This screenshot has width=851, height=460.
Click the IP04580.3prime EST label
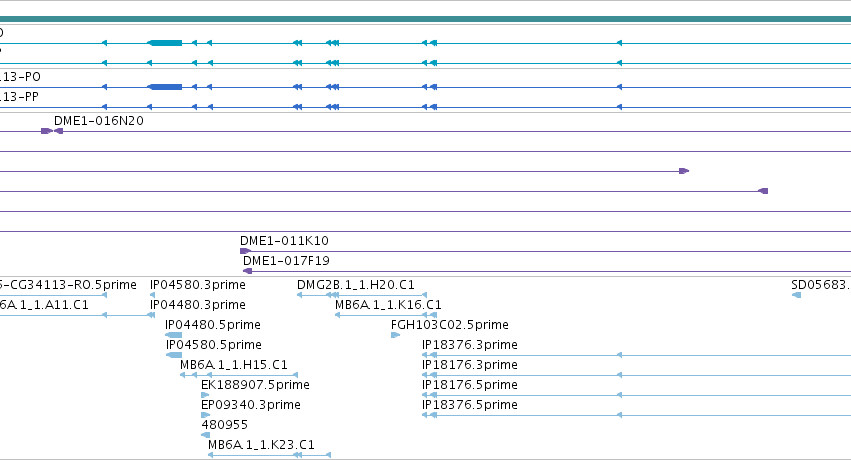(198, 285)
